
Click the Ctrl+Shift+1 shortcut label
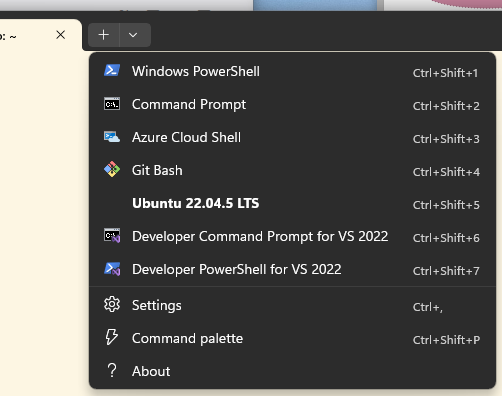click(x=445, y=73)
